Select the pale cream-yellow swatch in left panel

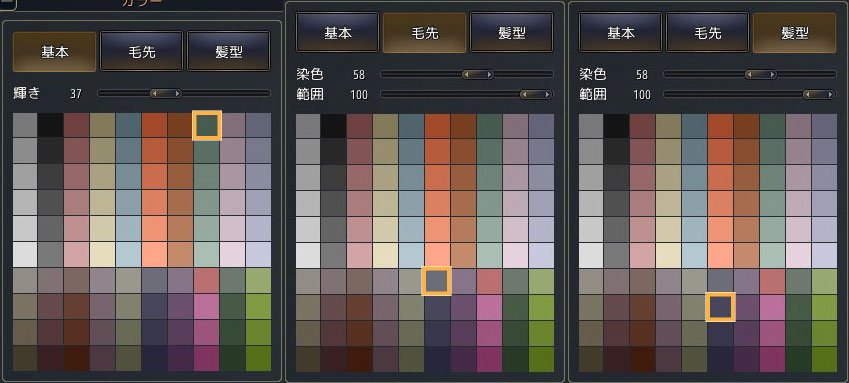(x=102, y=254)
